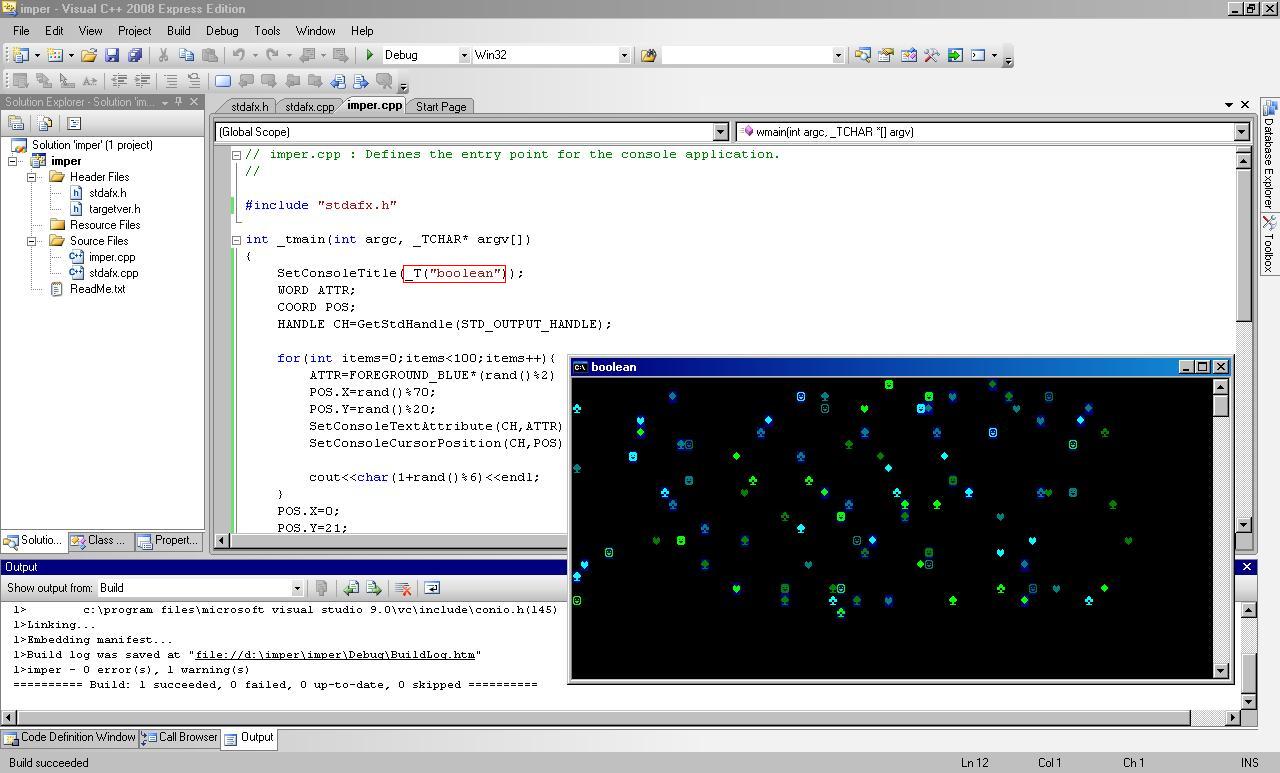Switch to the stdafx.cpp editor tab
Image resolution: width=1280 pixels, height=773 pixels.
point(309,107)
